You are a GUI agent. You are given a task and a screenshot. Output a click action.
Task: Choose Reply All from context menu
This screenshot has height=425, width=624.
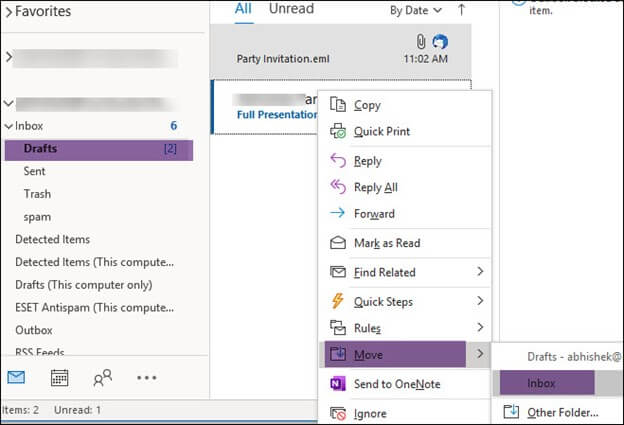coord(405,187)
